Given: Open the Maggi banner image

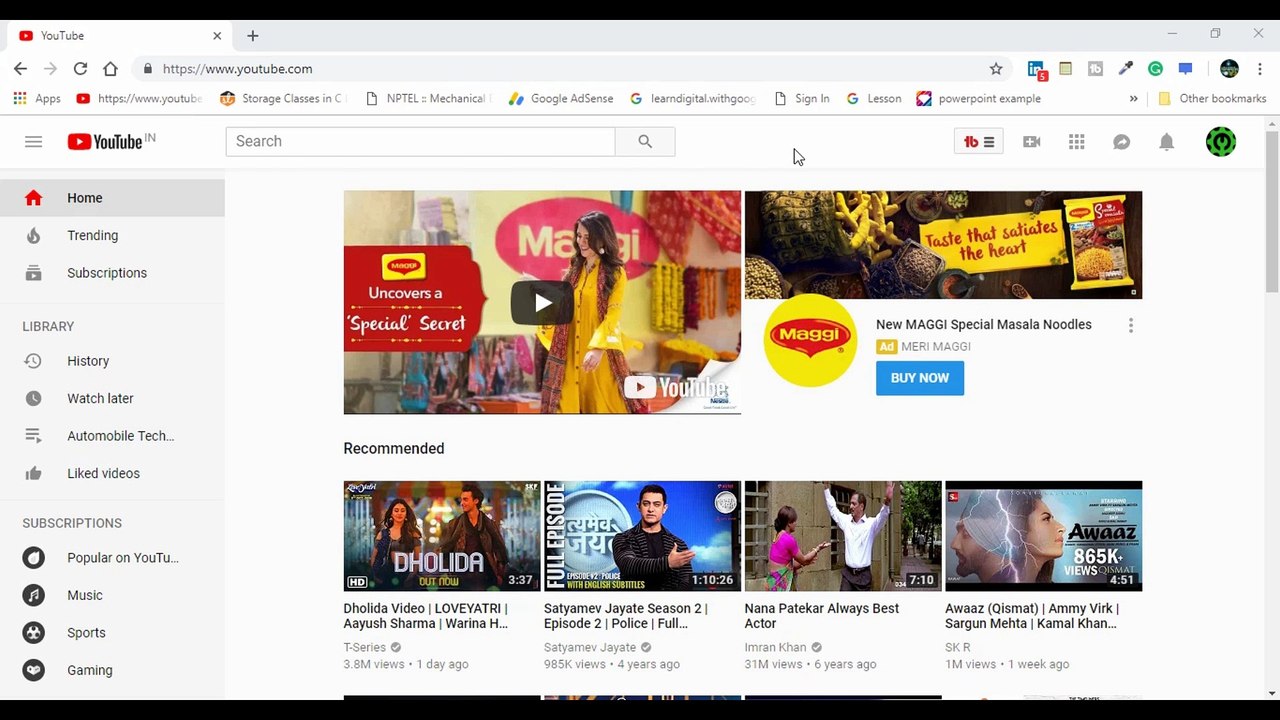Looking at the screenshot, I should click(943, 245).
